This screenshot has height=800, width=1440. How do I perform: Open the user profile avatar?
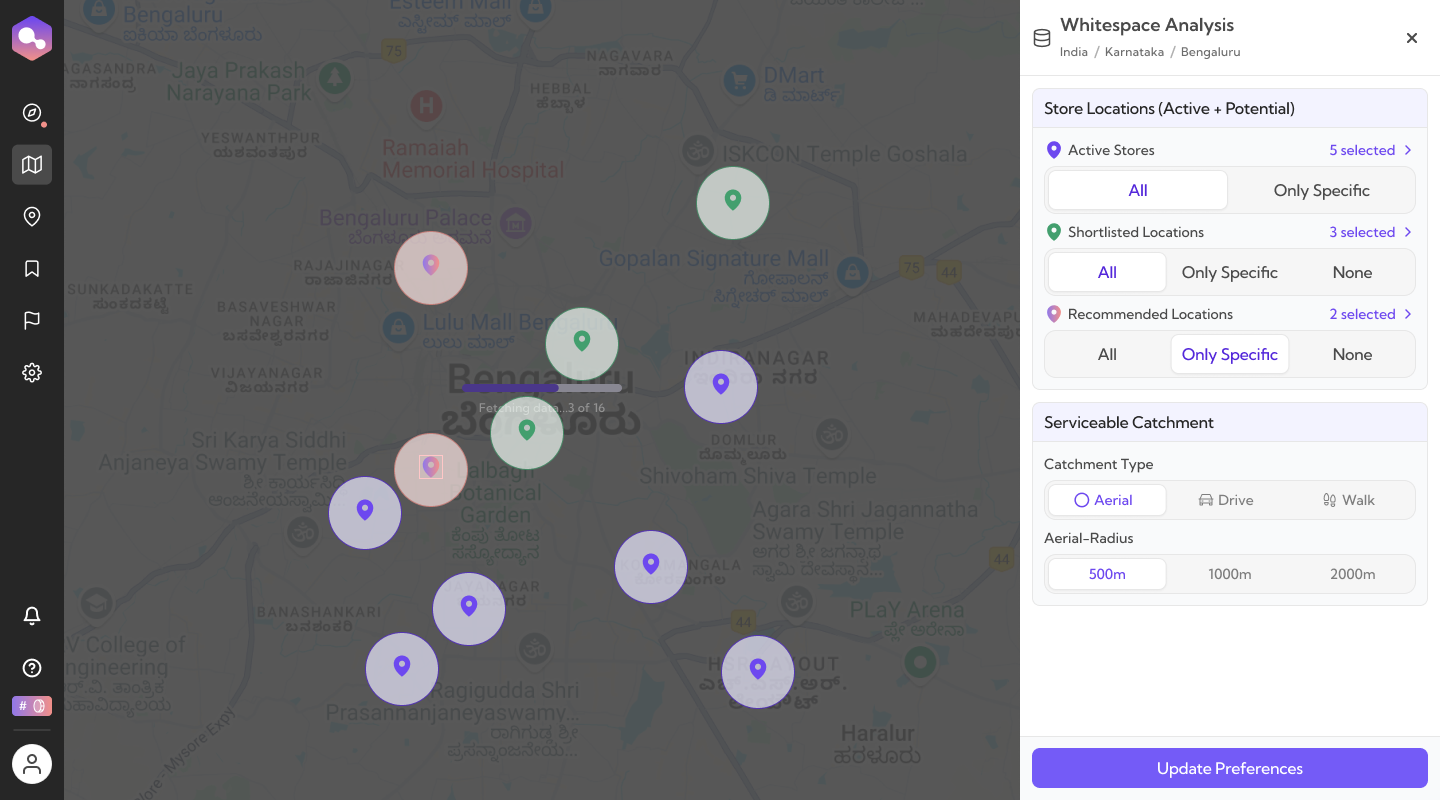pyautogui.click(x=32, y=764)
